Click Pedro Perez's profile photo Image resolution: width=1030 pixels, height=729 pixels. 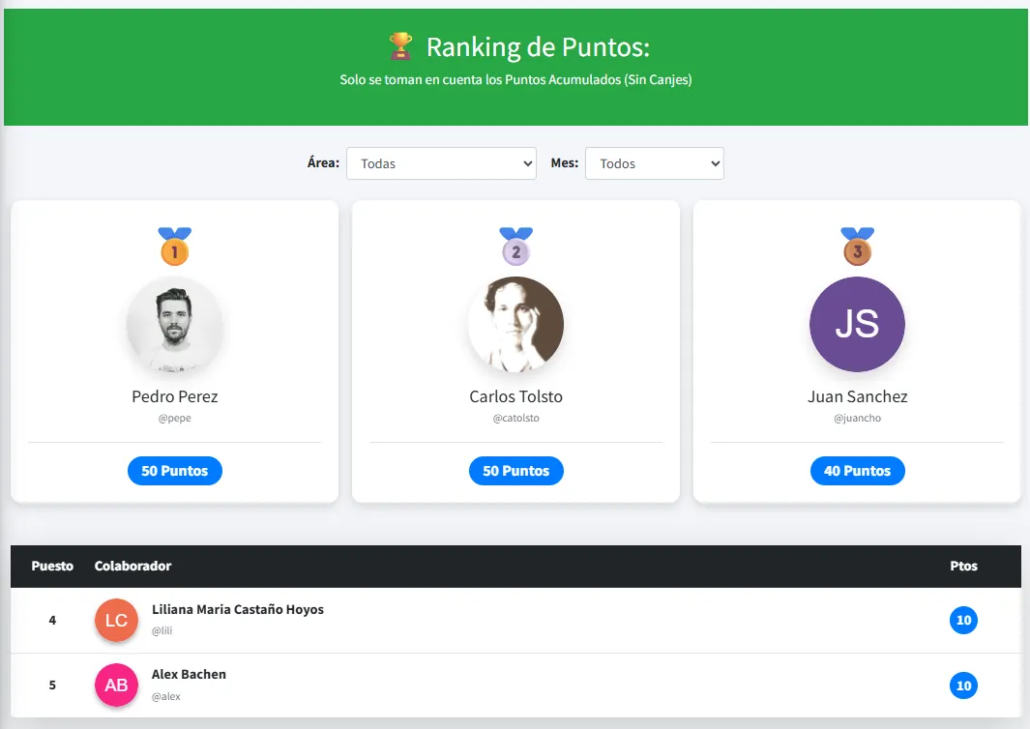[x=174, y=325]
